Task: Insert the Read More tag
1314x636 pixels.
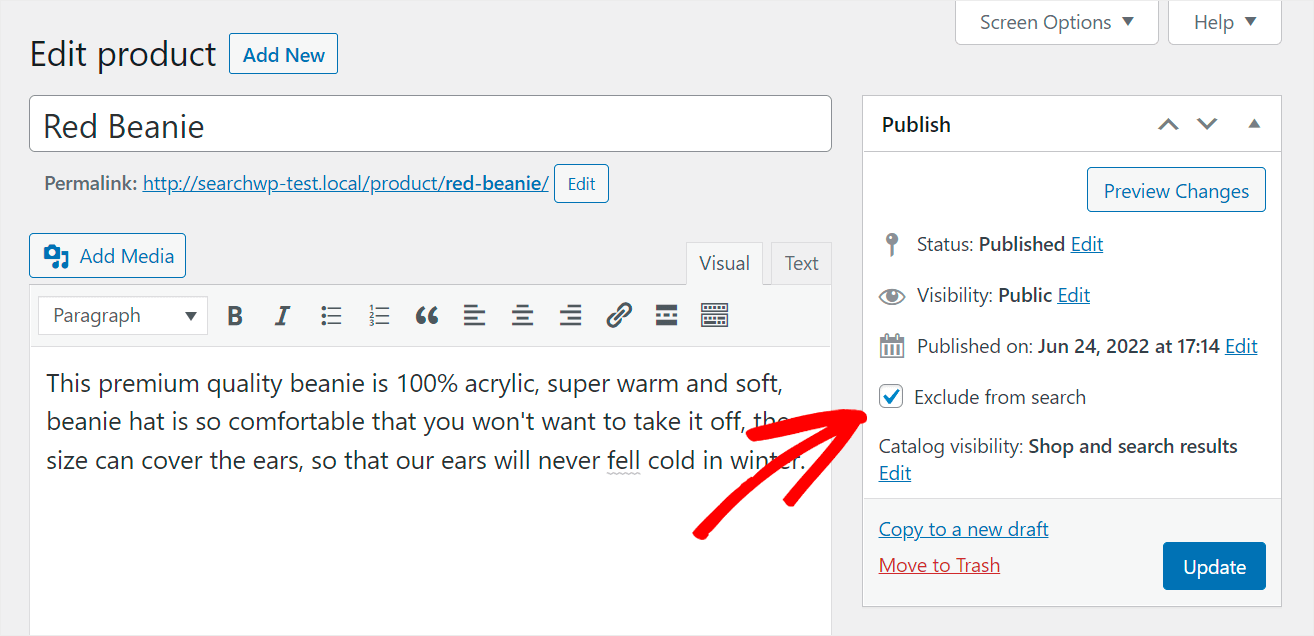Action: click(667, 316)
